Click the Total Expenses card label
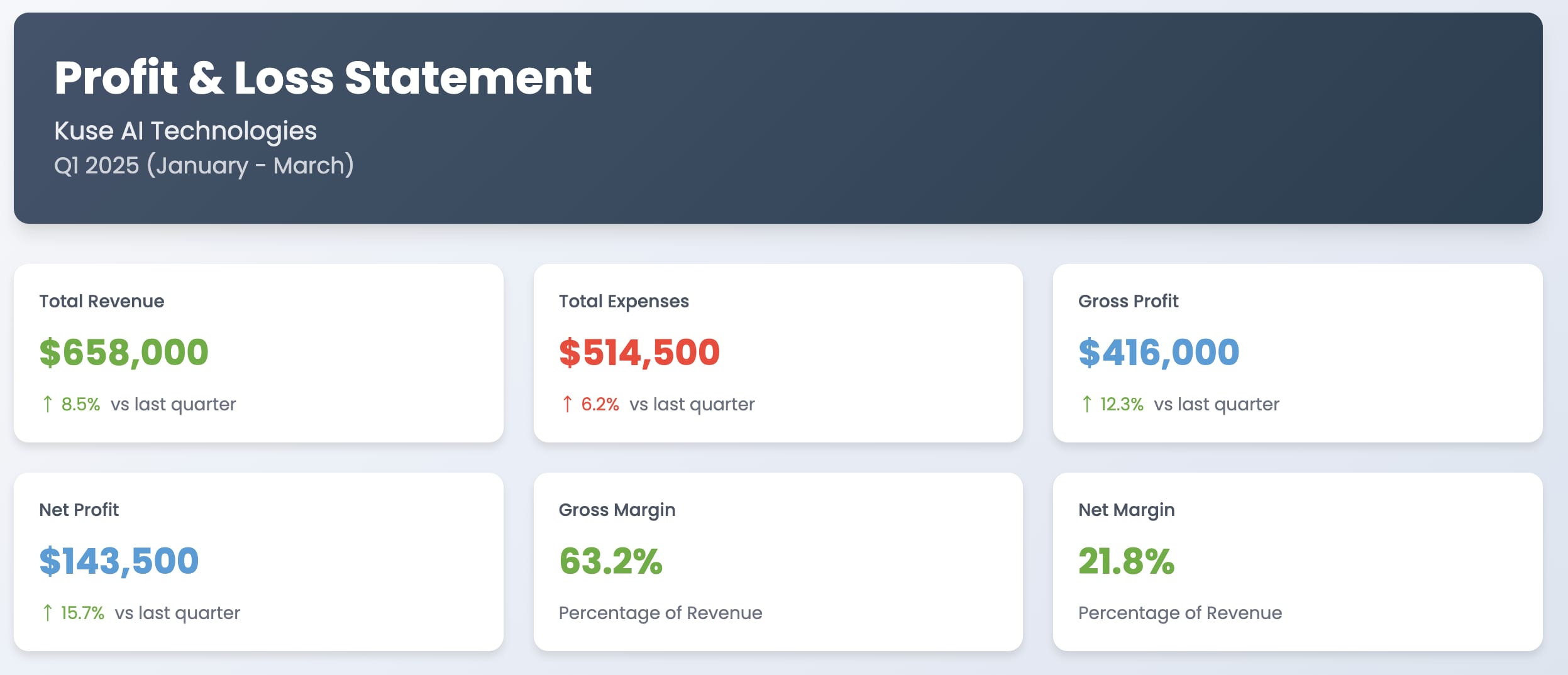Viewport: 1568px width, 675px height. 624,302
